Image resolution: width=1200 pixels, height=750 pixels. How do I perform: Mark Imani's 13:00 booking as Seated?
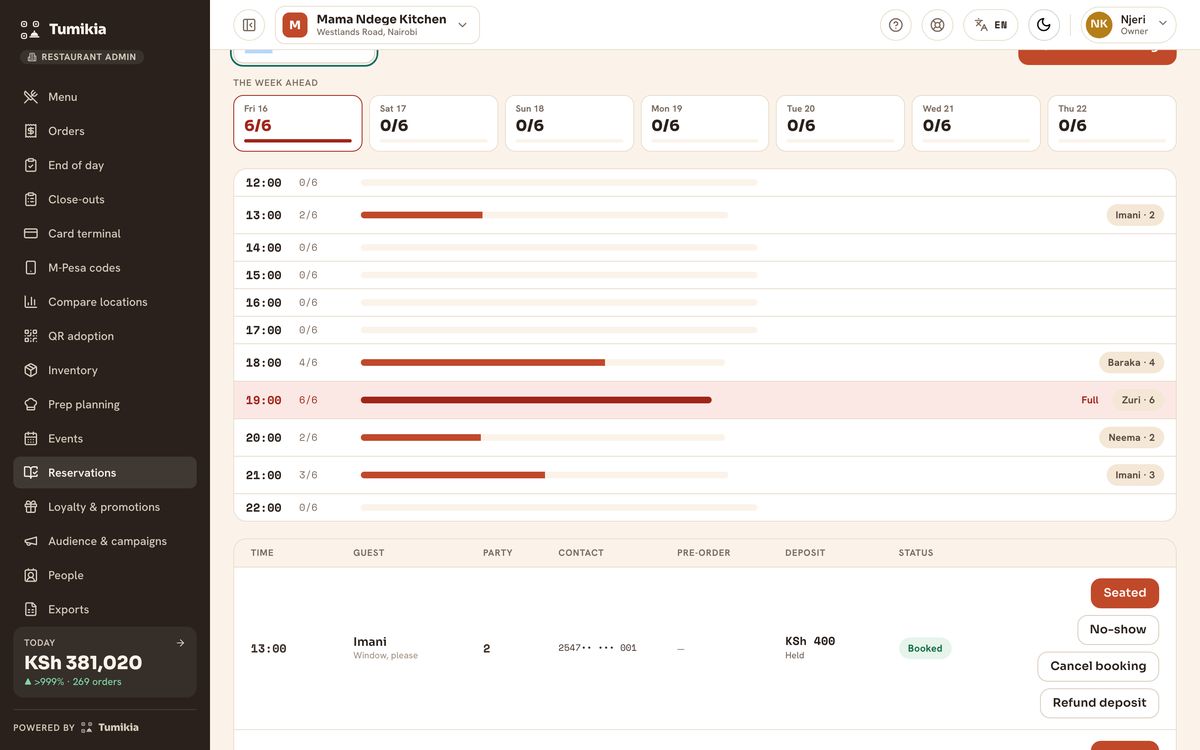1125,593
